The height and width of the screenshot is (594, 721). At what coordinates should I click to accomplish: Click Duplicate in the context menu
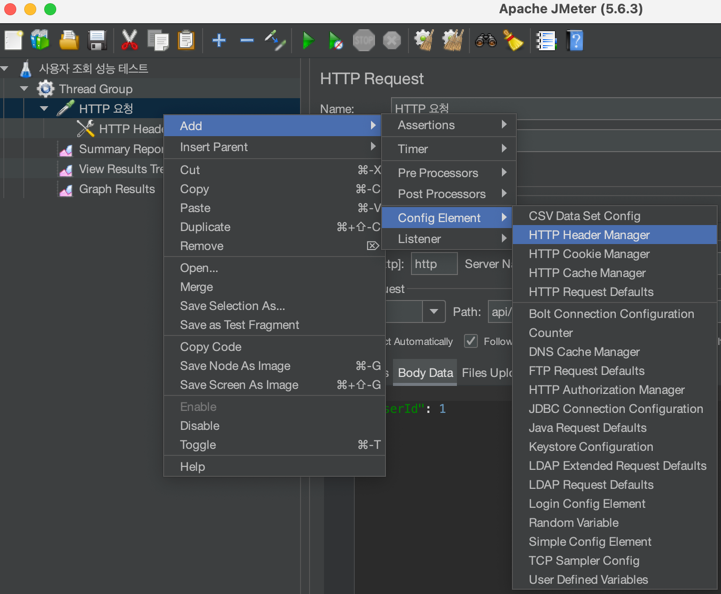pyautogui.click(x=205, y=227)
